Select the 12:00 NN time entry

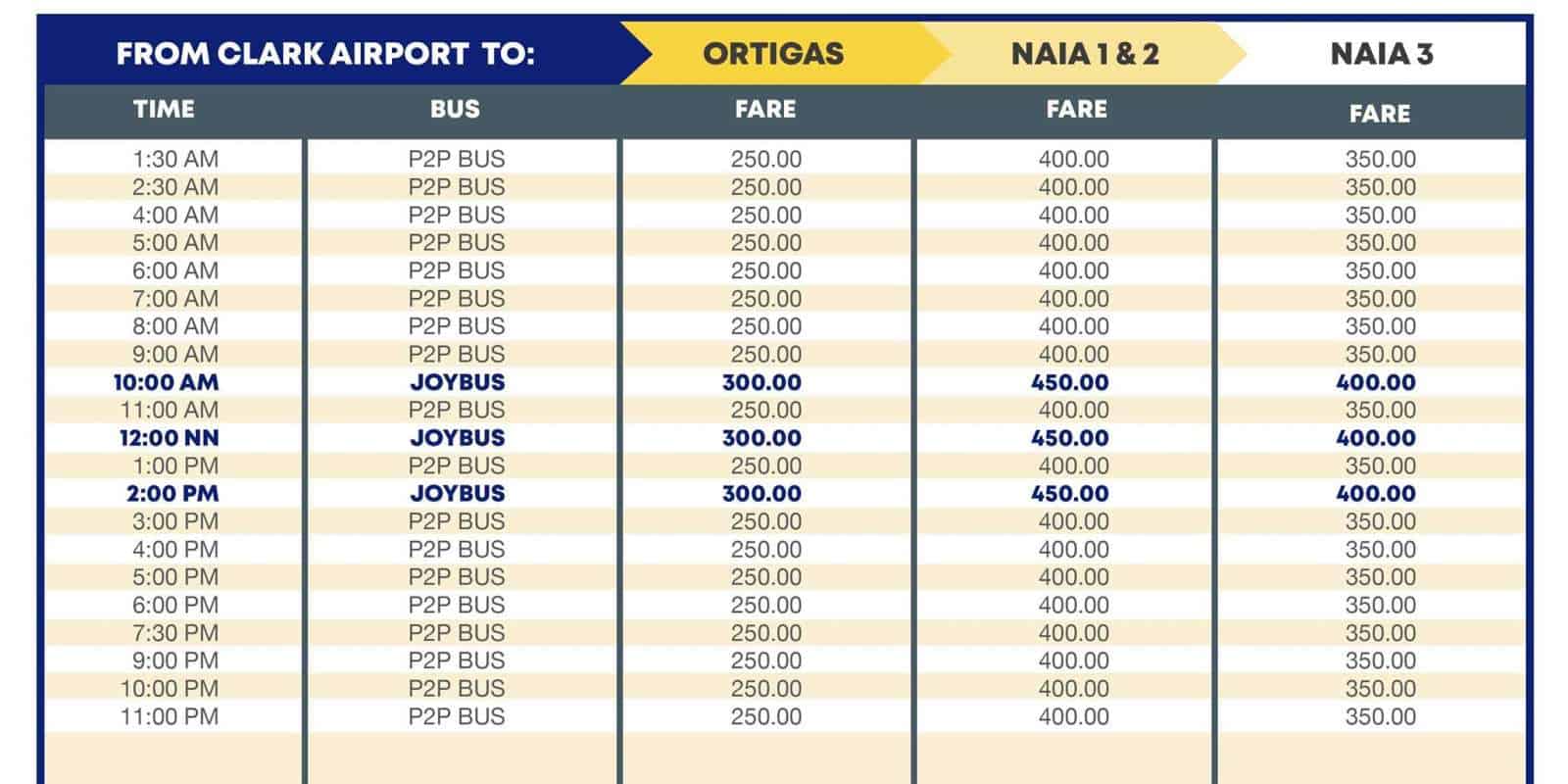tap(169, 438)
